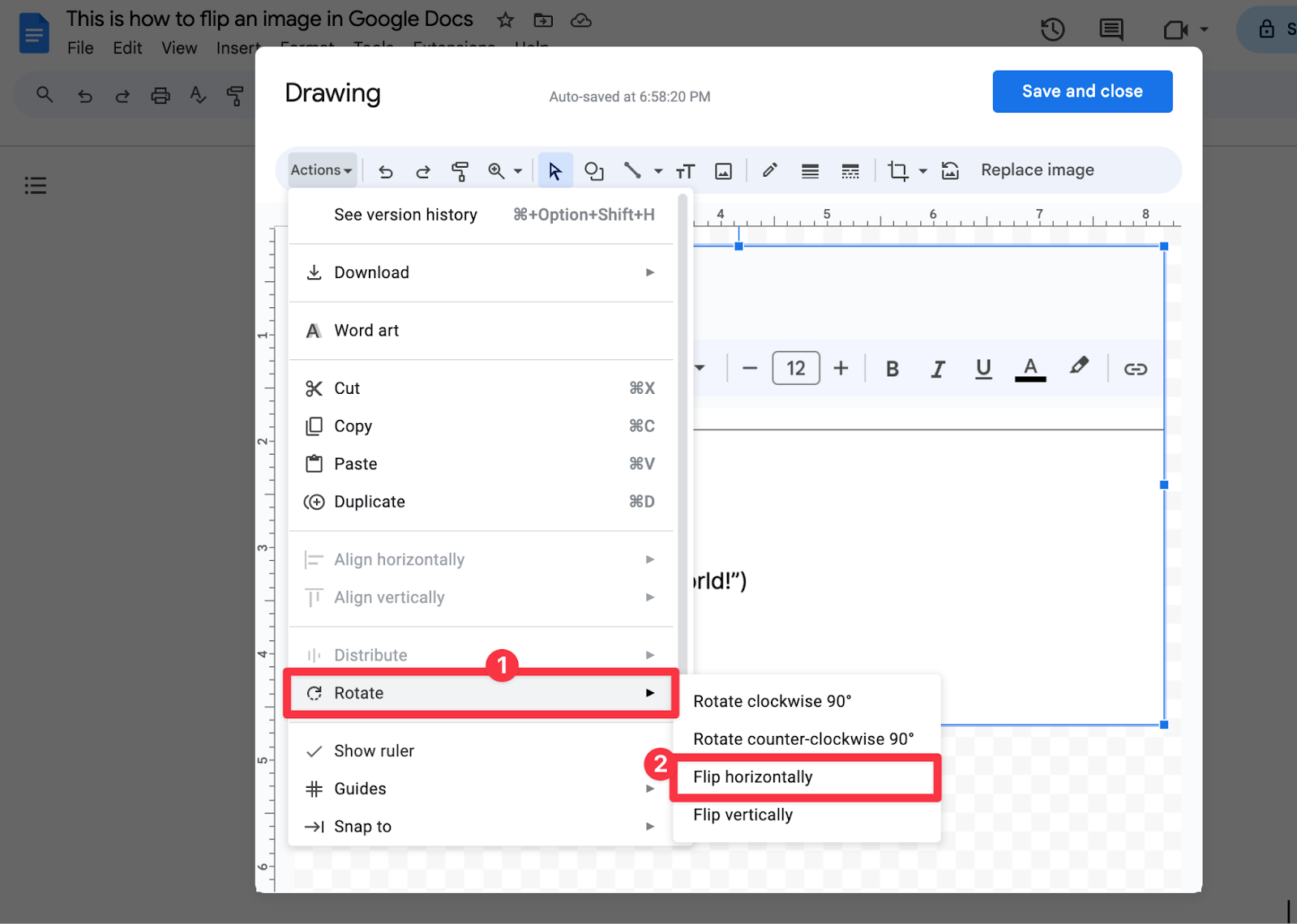Viewport: 1297px width, 924px height.
Task: Open the border dash style icon
Action: pos(850,171)
